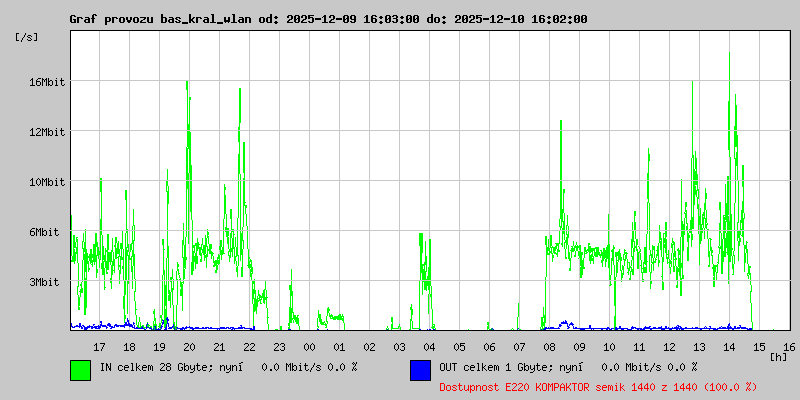Click the hour 00 x-axis label
This screenshot has width=800, height=400.
(309, 347)
